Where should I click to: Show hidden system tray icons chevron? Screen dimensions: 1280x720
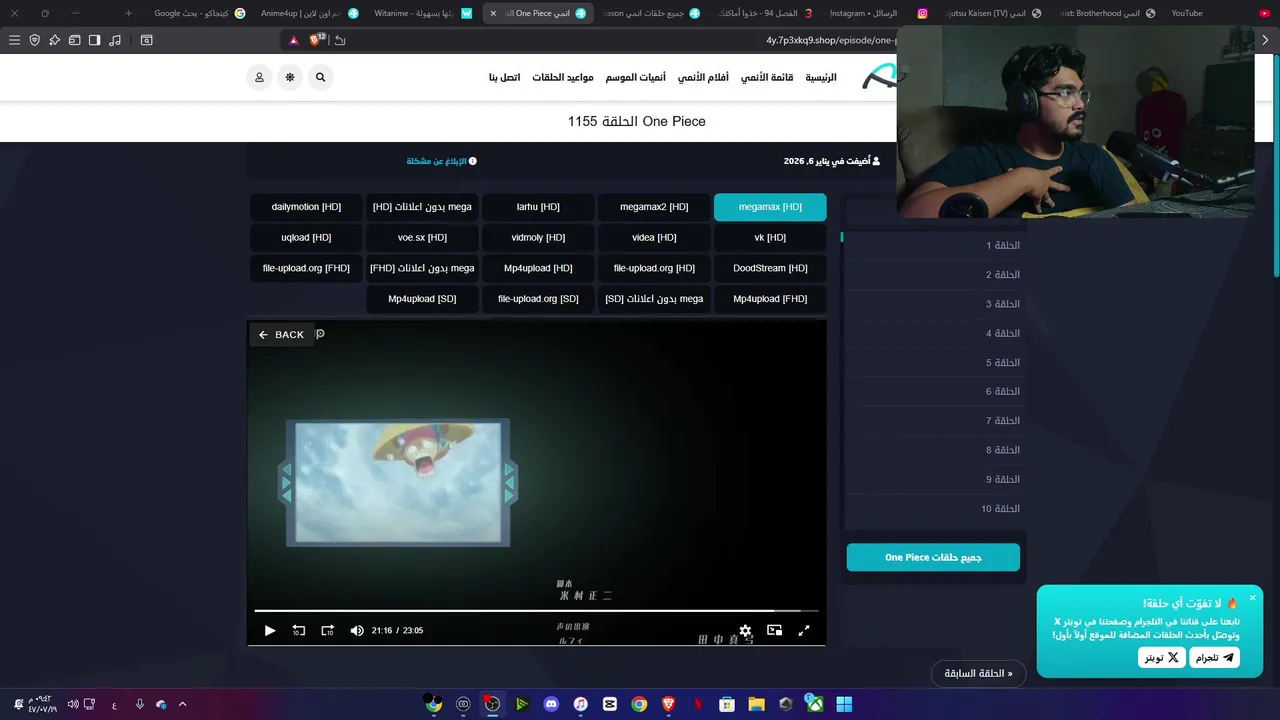[182, 704]
